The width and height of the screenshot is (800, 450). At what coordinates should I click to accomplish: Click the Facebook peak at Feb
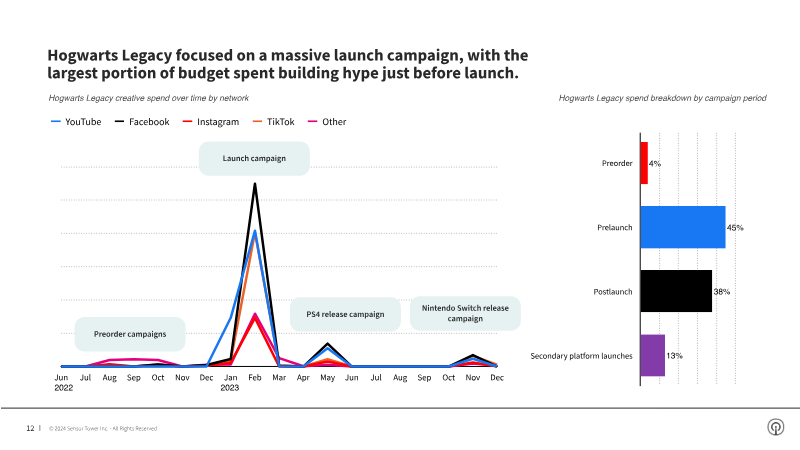coord(255,184)
